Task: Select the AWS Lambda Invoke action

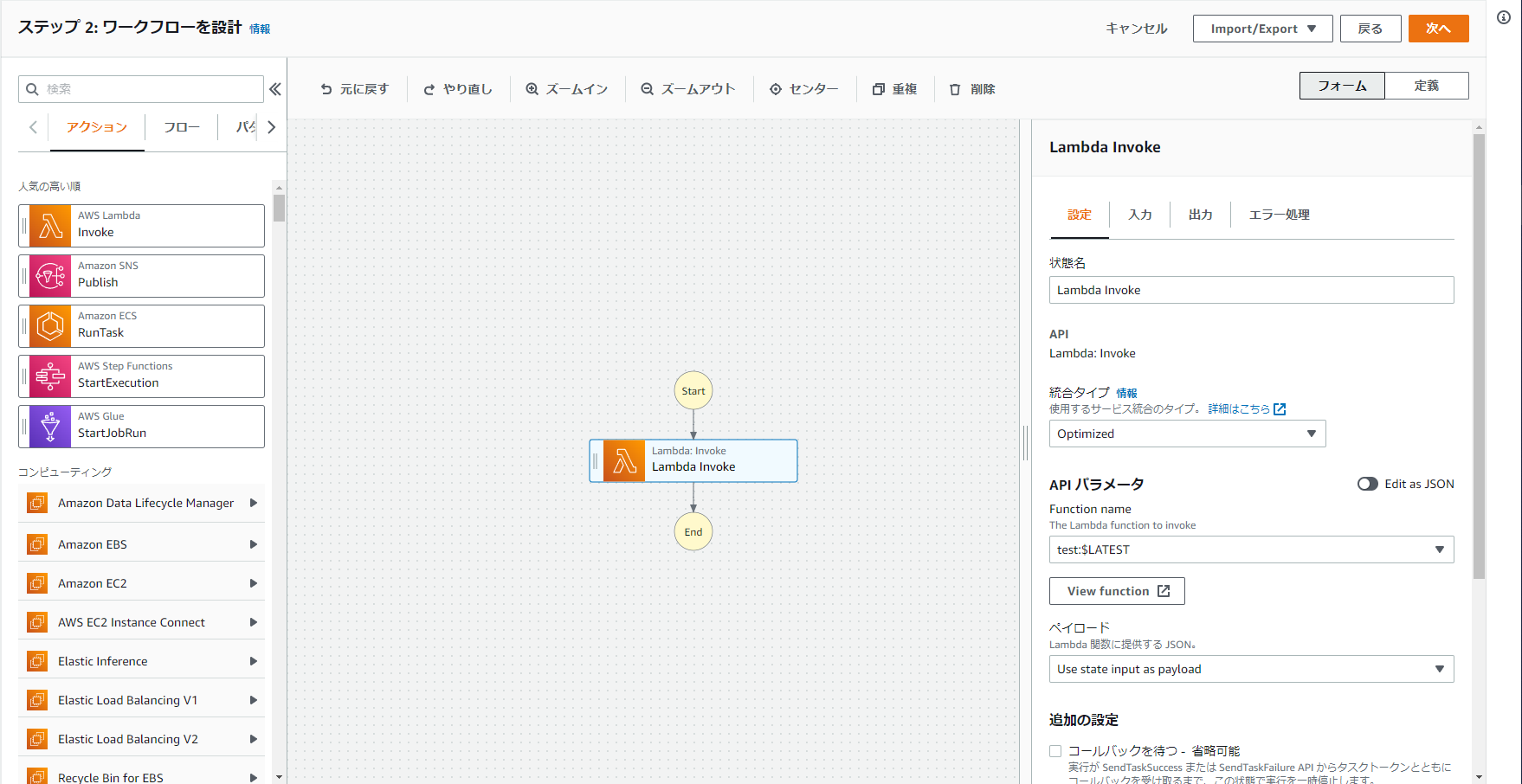Action: (x=141, y=225)
